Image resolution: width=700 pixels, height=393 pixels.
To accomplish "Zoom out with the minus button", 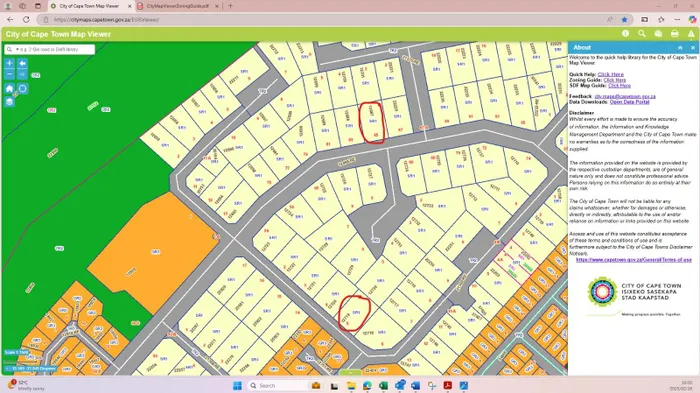I will point(9,74).
